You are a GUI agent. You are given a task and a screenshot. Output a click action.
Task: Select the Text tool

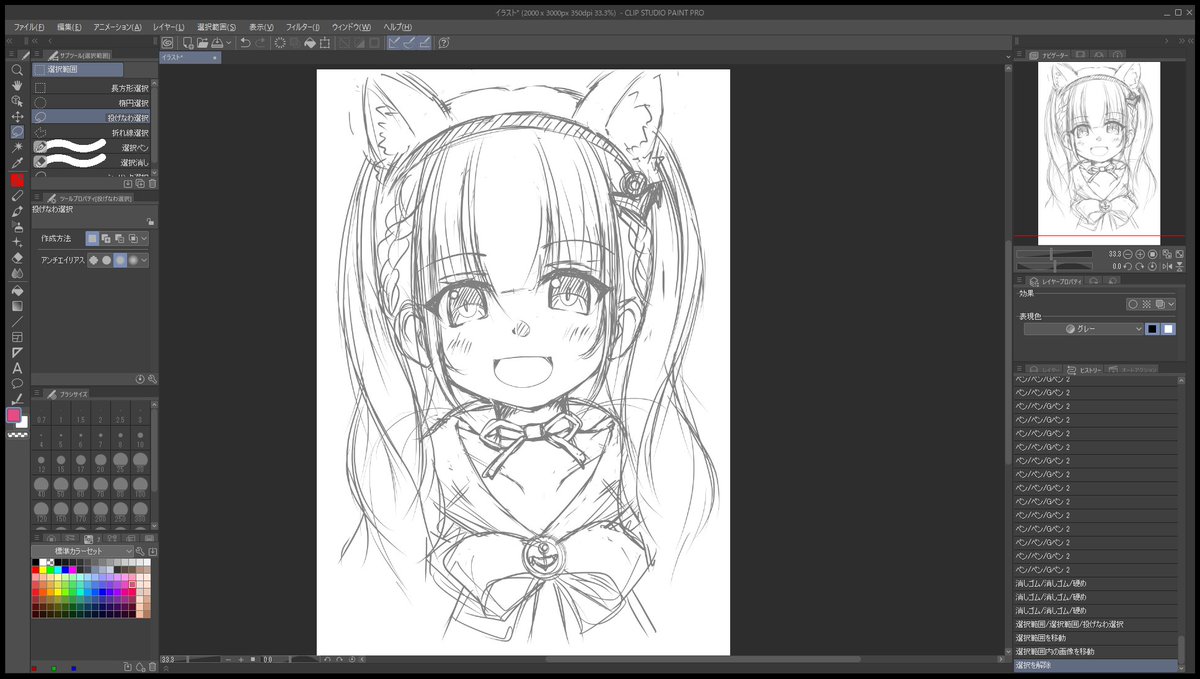coord(17,368)
